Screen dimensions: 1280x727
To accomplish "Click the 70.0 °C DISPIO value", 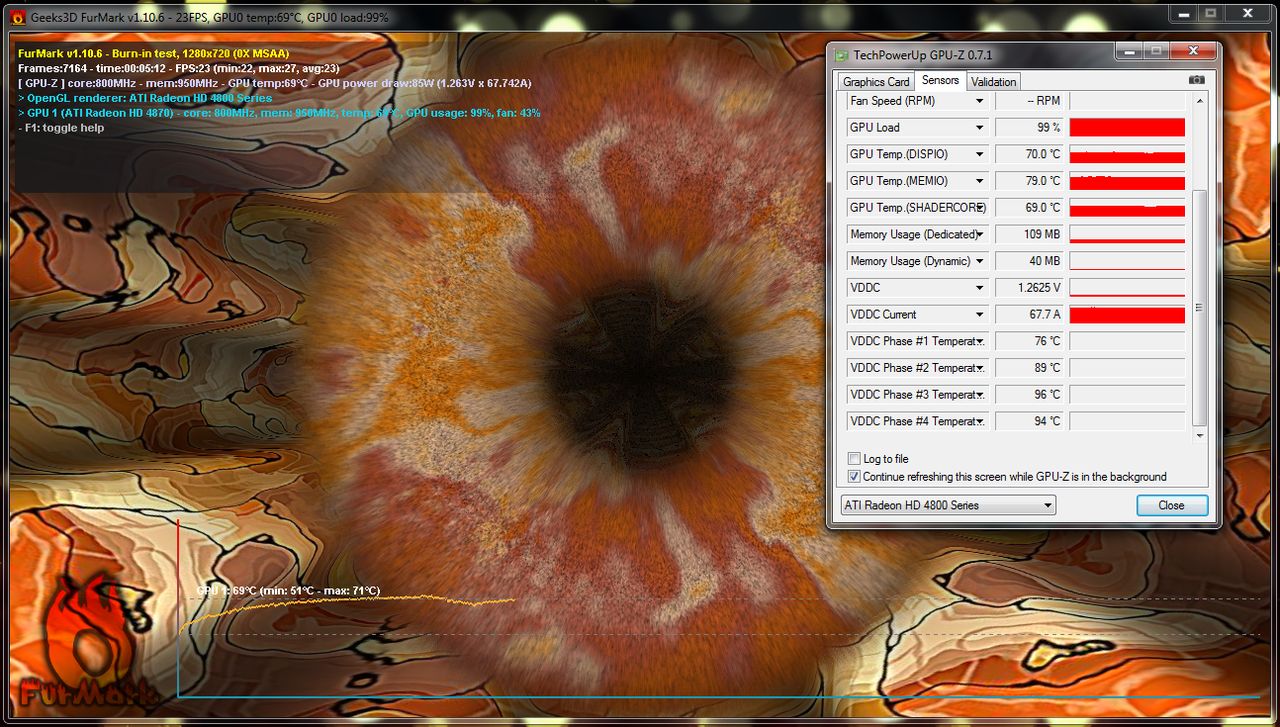I will (x=1030, y=155).
